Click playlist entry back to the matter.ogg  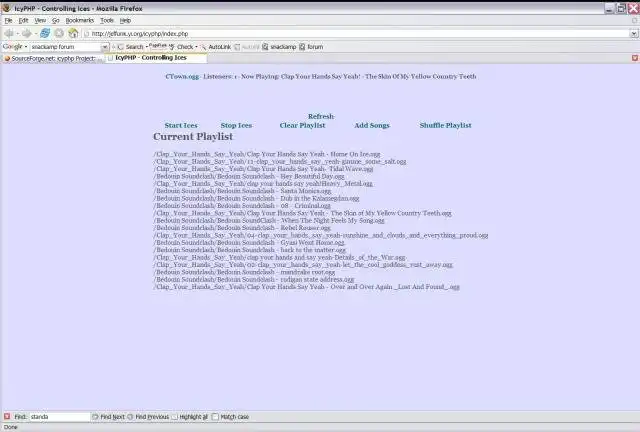250,250
